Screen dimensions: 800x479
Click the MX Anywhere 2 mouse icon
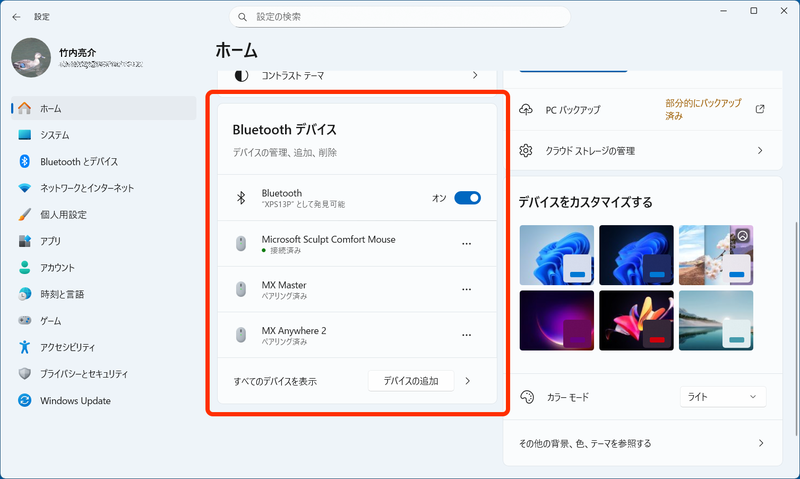click(241, 335)
